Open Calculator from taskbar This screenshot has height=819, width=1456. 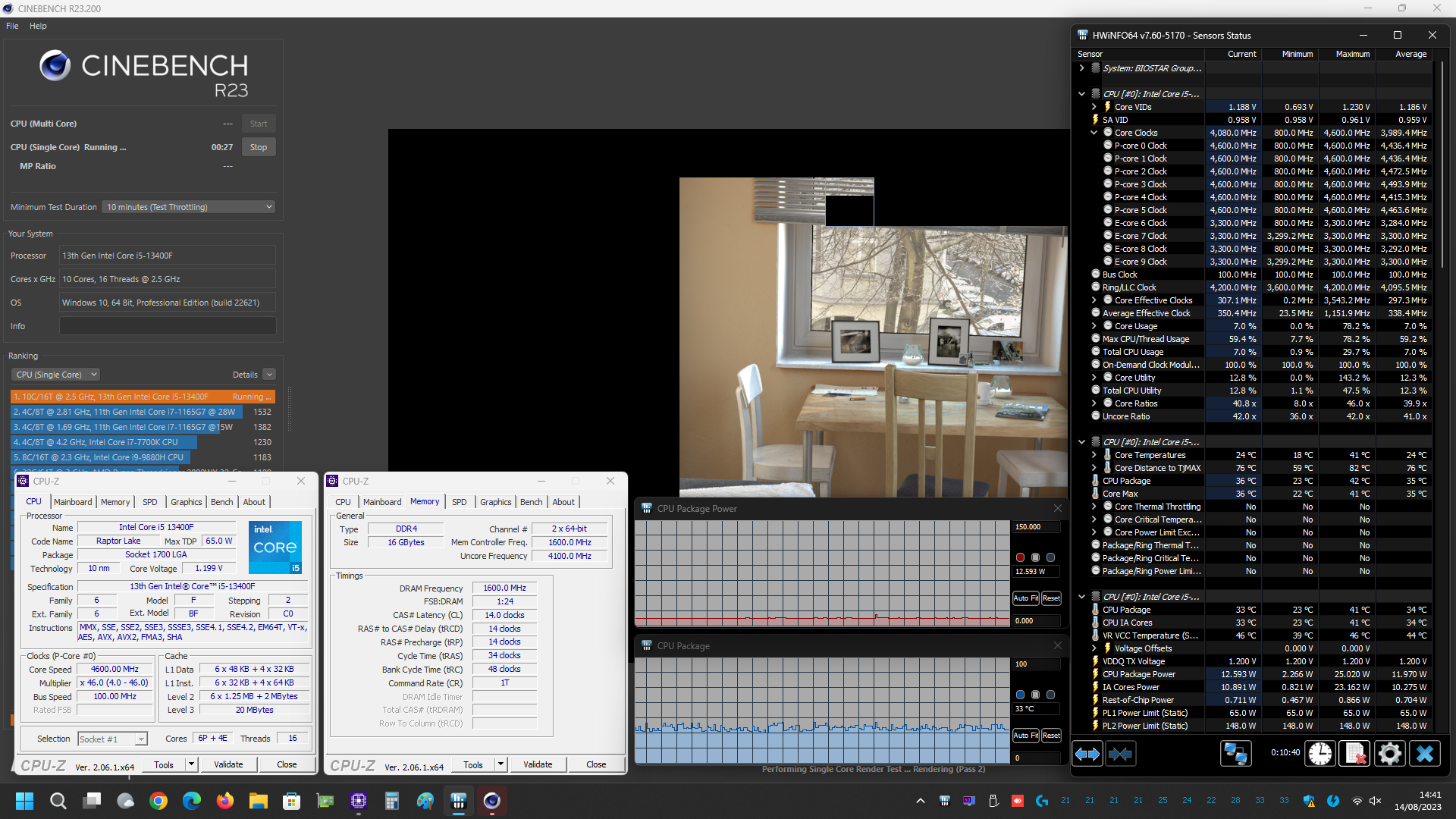(x=392, y=801)
